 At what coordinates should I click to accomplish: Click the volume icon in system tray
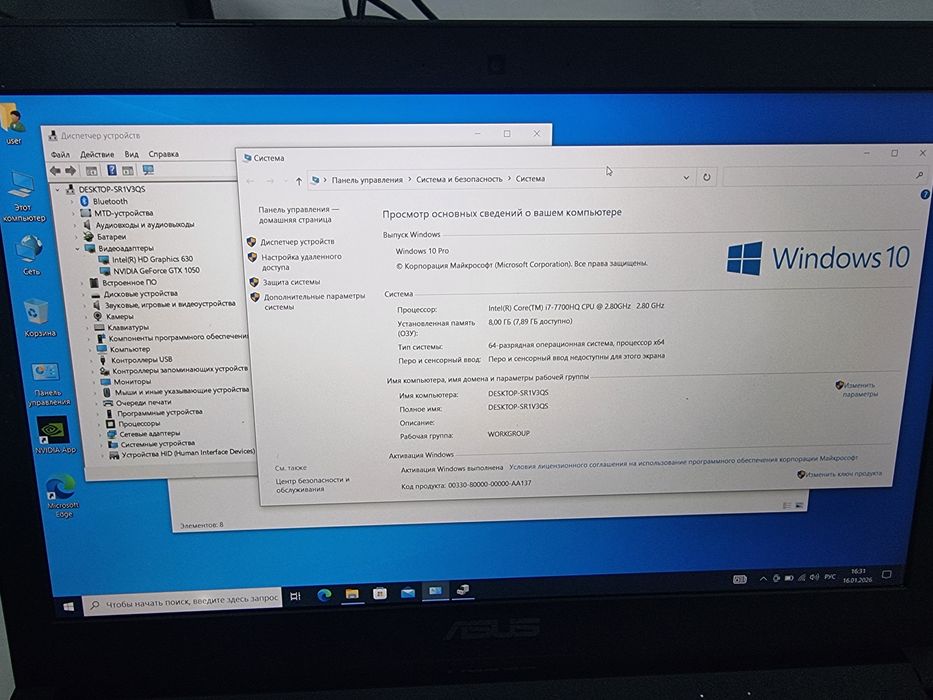pyautogui.click(x=813, y=577)
